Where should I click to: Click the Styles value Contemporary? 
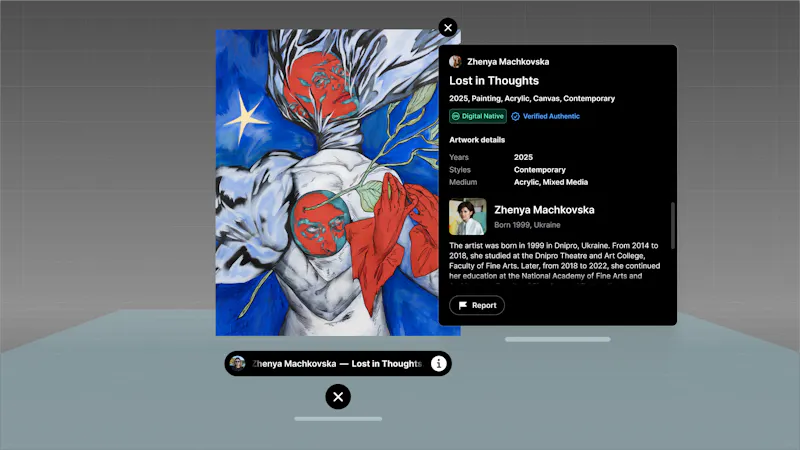[540, 170]
